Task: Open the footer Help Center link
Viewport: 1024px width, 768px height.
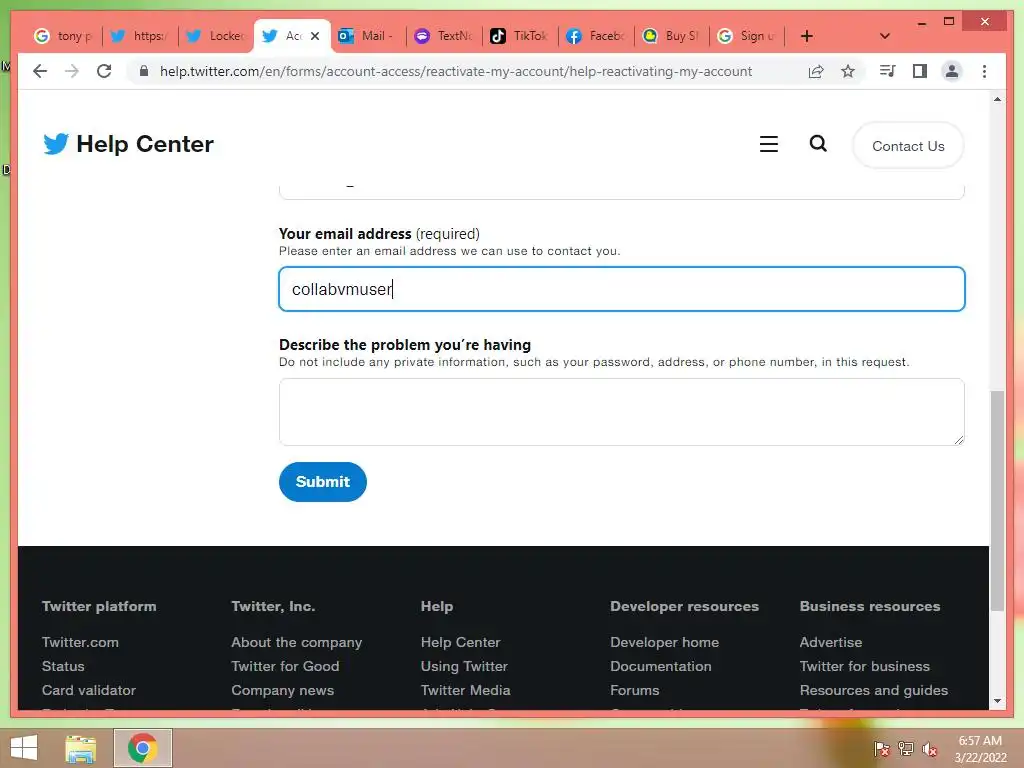Action: point(460,642)
